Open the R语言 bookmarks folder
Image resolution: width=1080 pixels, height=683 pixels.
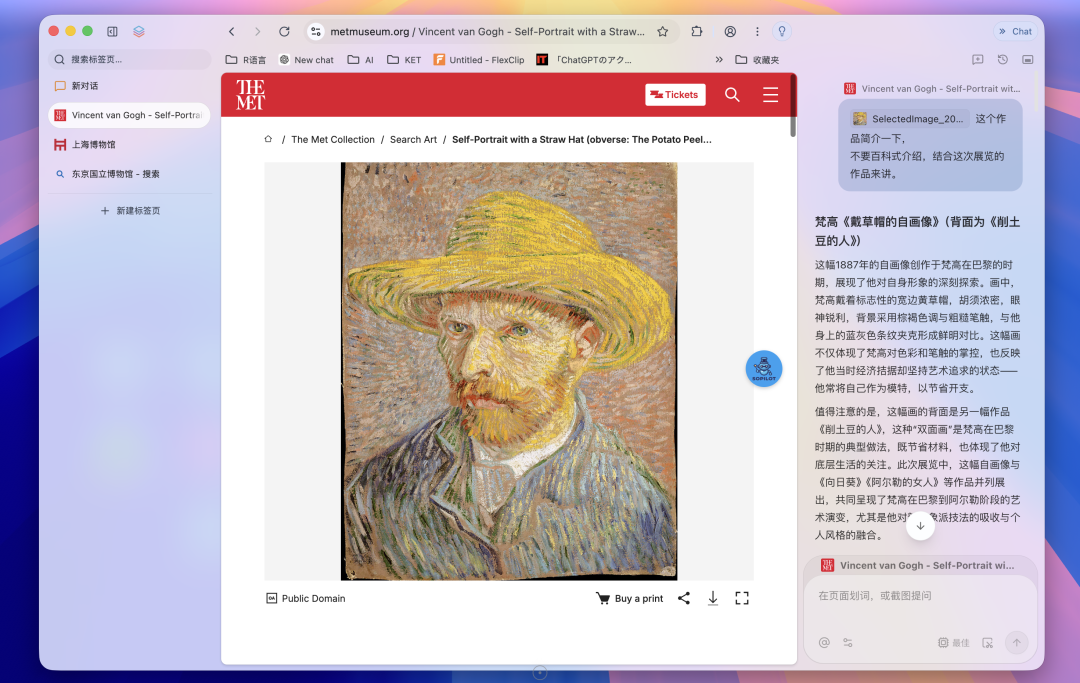coord(246,60)
